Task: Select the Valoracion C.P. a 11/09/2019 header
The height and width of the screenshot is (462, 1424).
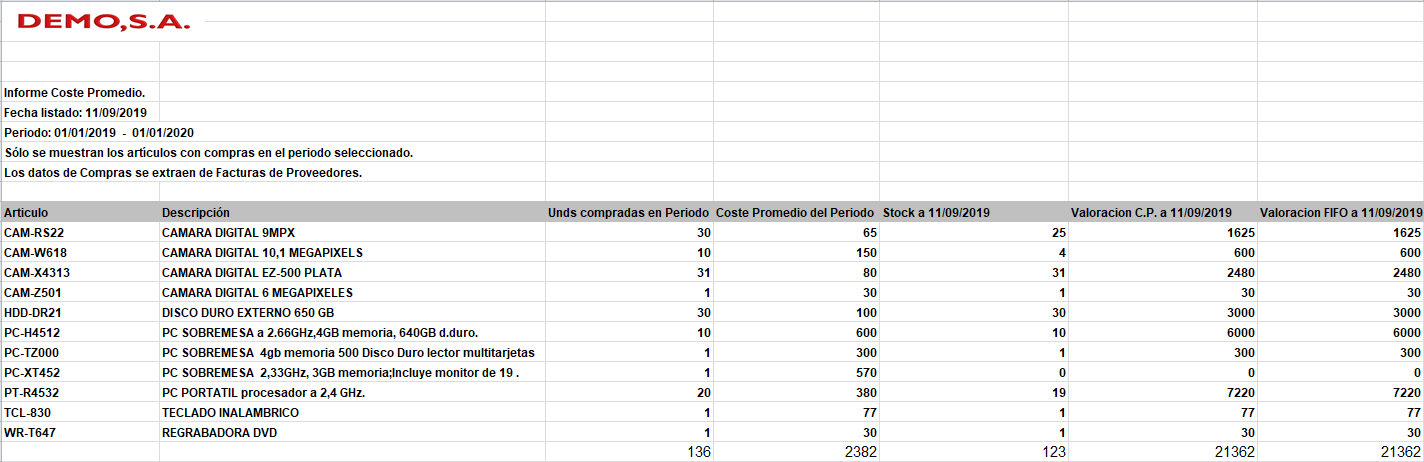Action: pyautogui.click(x=1162, y=212)
